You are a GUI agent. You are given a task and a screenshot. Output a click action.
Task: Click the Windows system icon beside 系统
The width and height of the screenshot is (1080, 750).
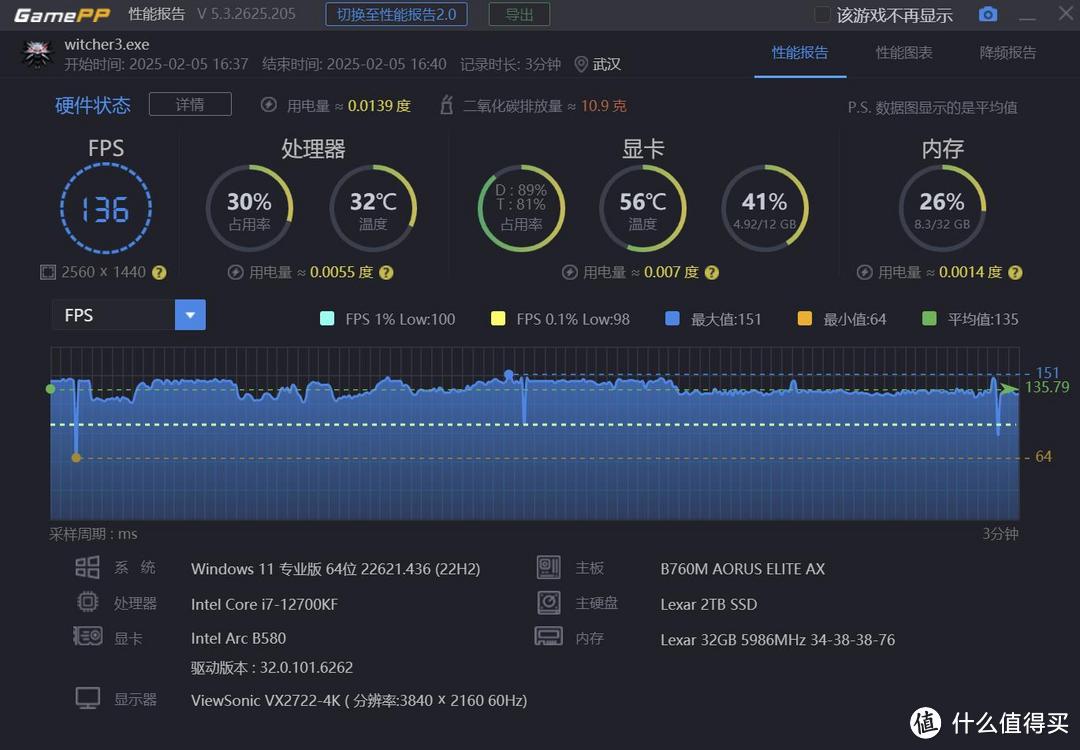click(87, 567)
